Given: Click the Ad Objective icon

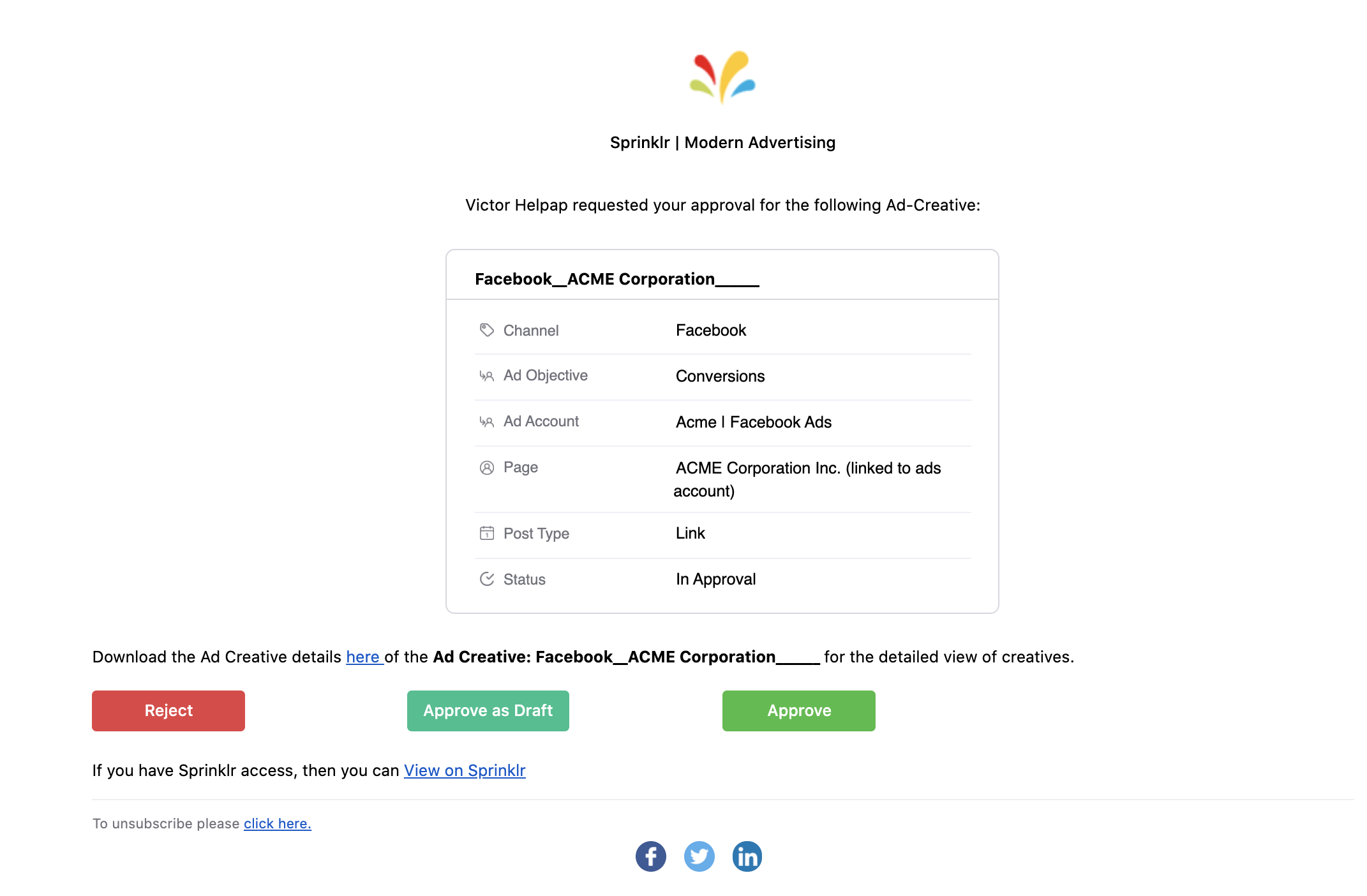Looking at the screenshot, I should 487,376.
